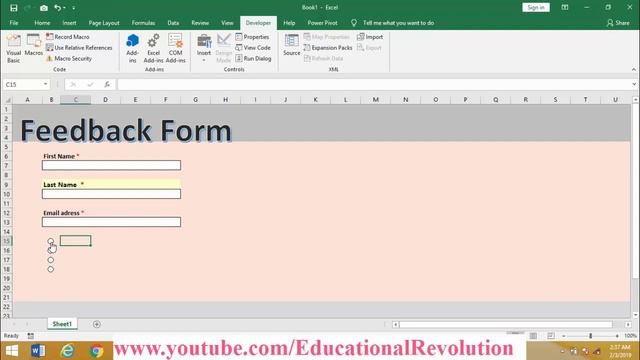Switch to the Insert tab
Screen dimensions: 640x360
[x=69, y=23]
